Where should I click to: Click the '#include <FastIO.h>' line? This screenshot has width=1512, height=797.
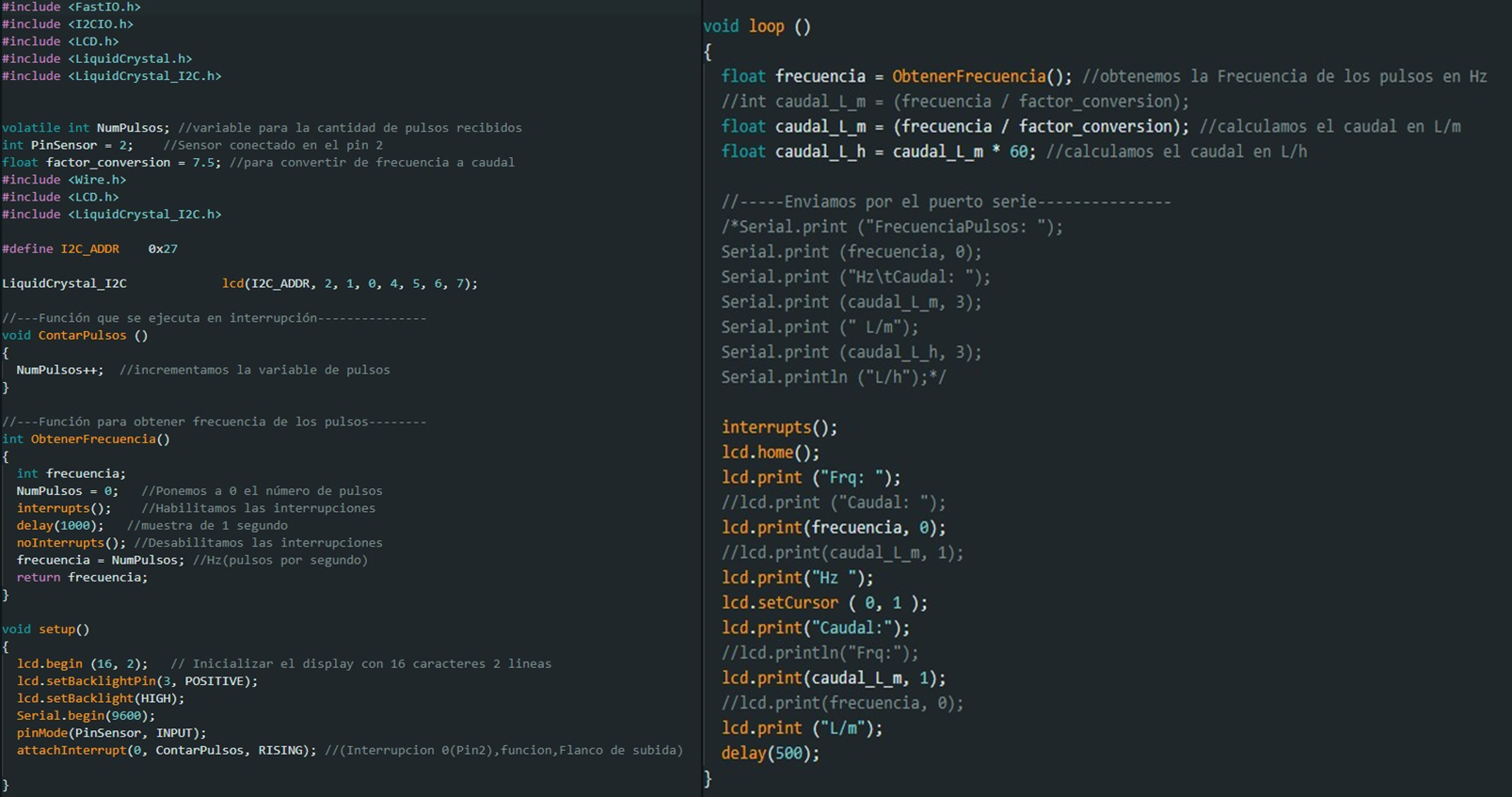pyautogui.click(x=72, y=7)
